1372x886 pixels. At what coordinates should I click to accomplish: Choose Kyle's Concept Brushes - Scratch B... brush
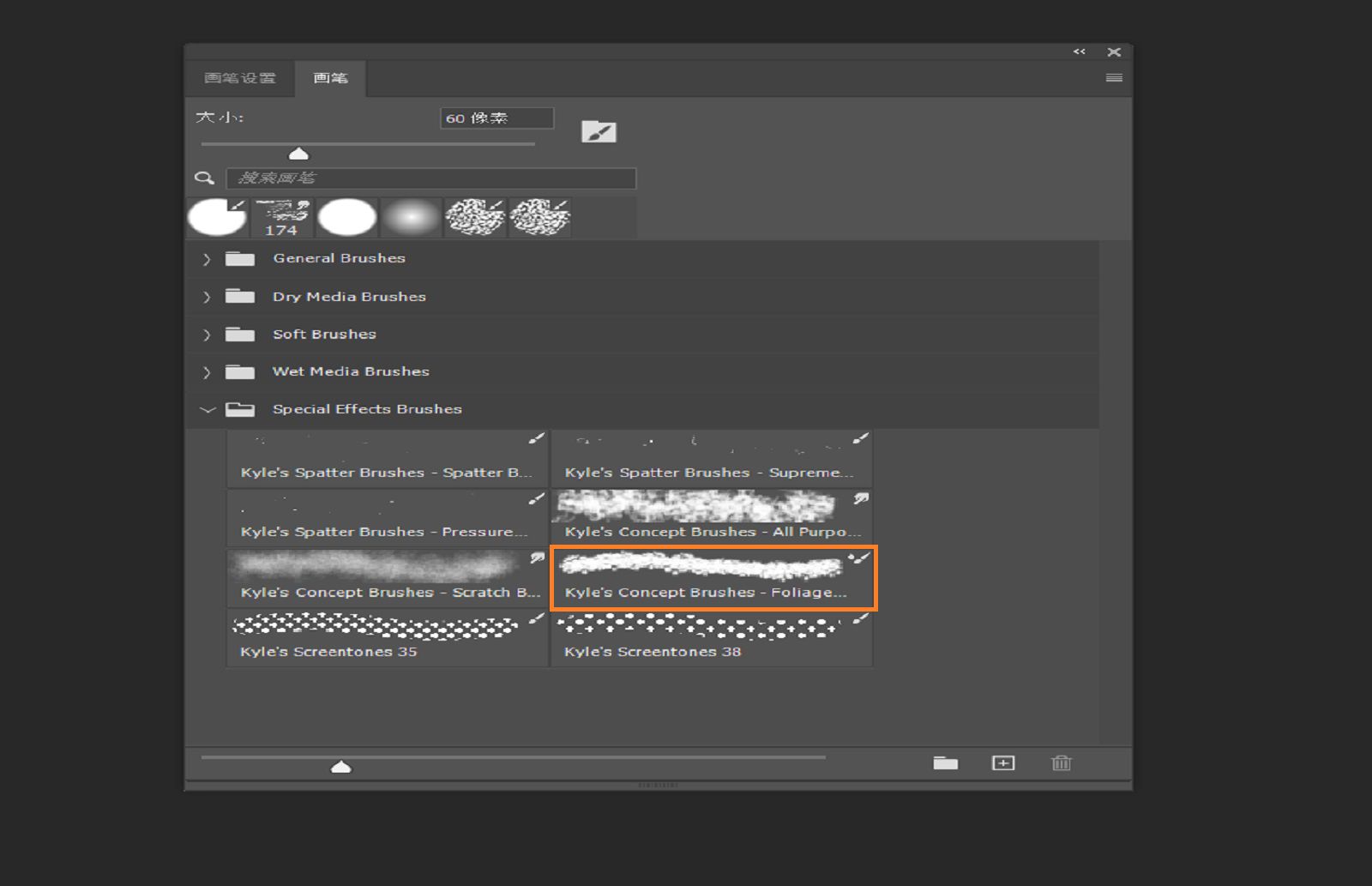387,578
